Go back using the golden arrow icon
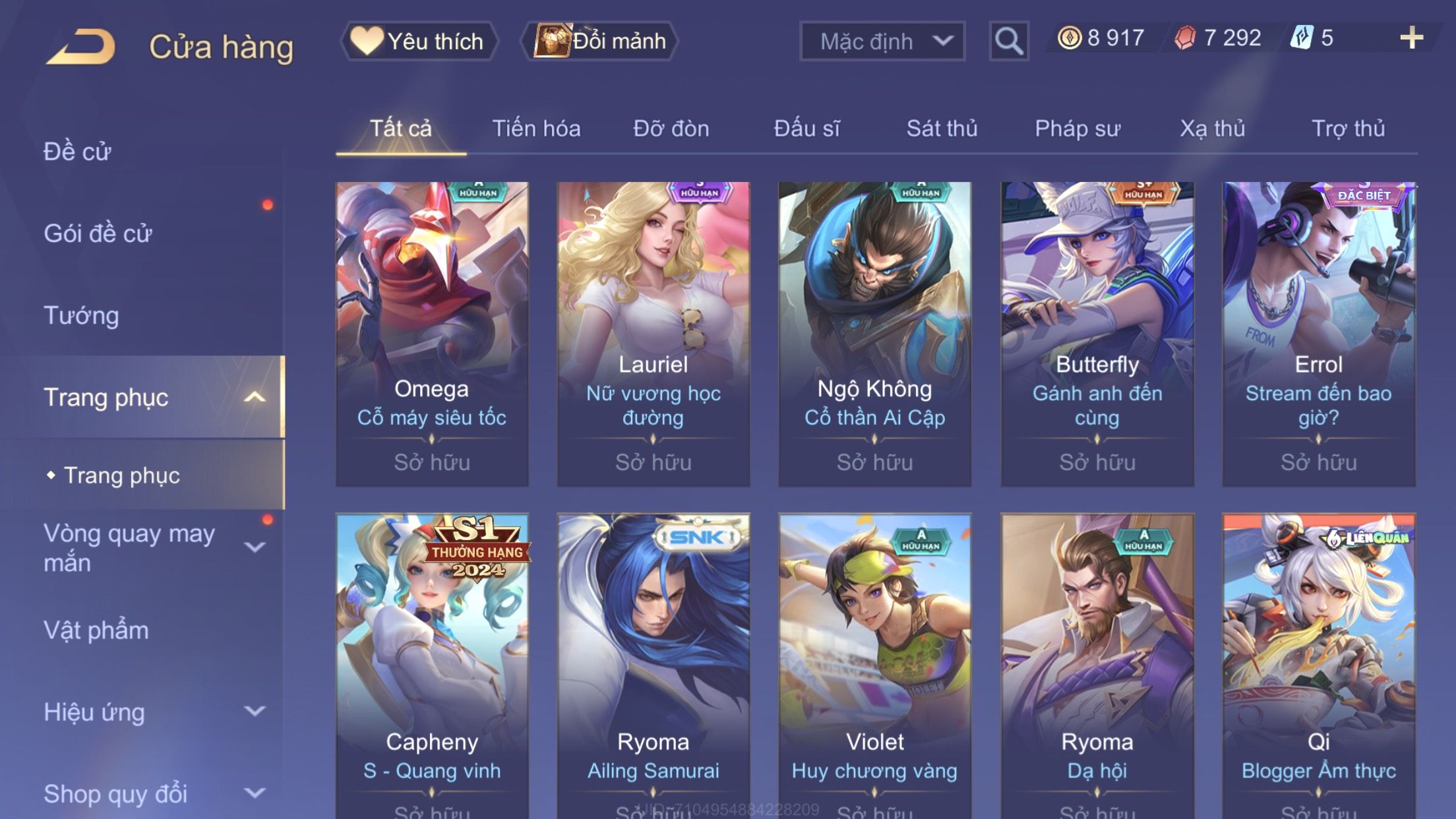This screenshot has height=819, width=1456. click(x=80, y=47)
